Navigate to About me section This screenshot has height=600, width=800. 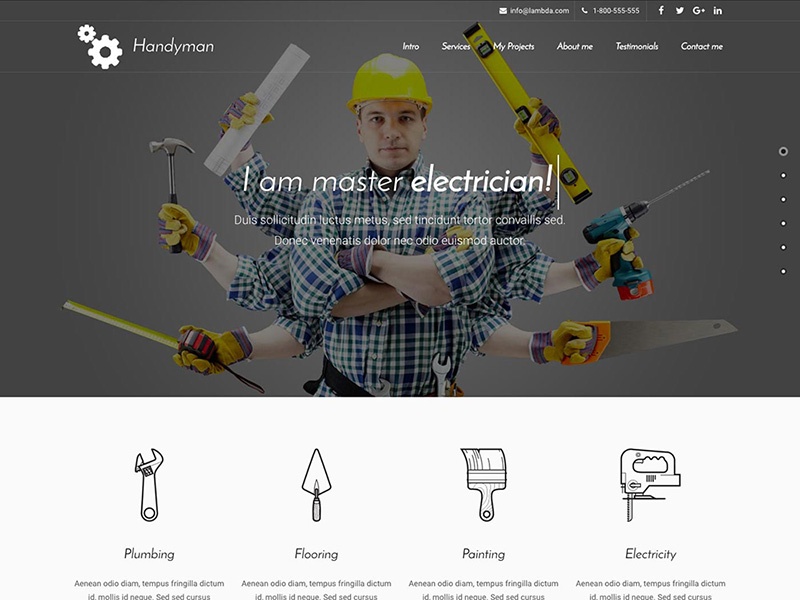click(575, 47)
